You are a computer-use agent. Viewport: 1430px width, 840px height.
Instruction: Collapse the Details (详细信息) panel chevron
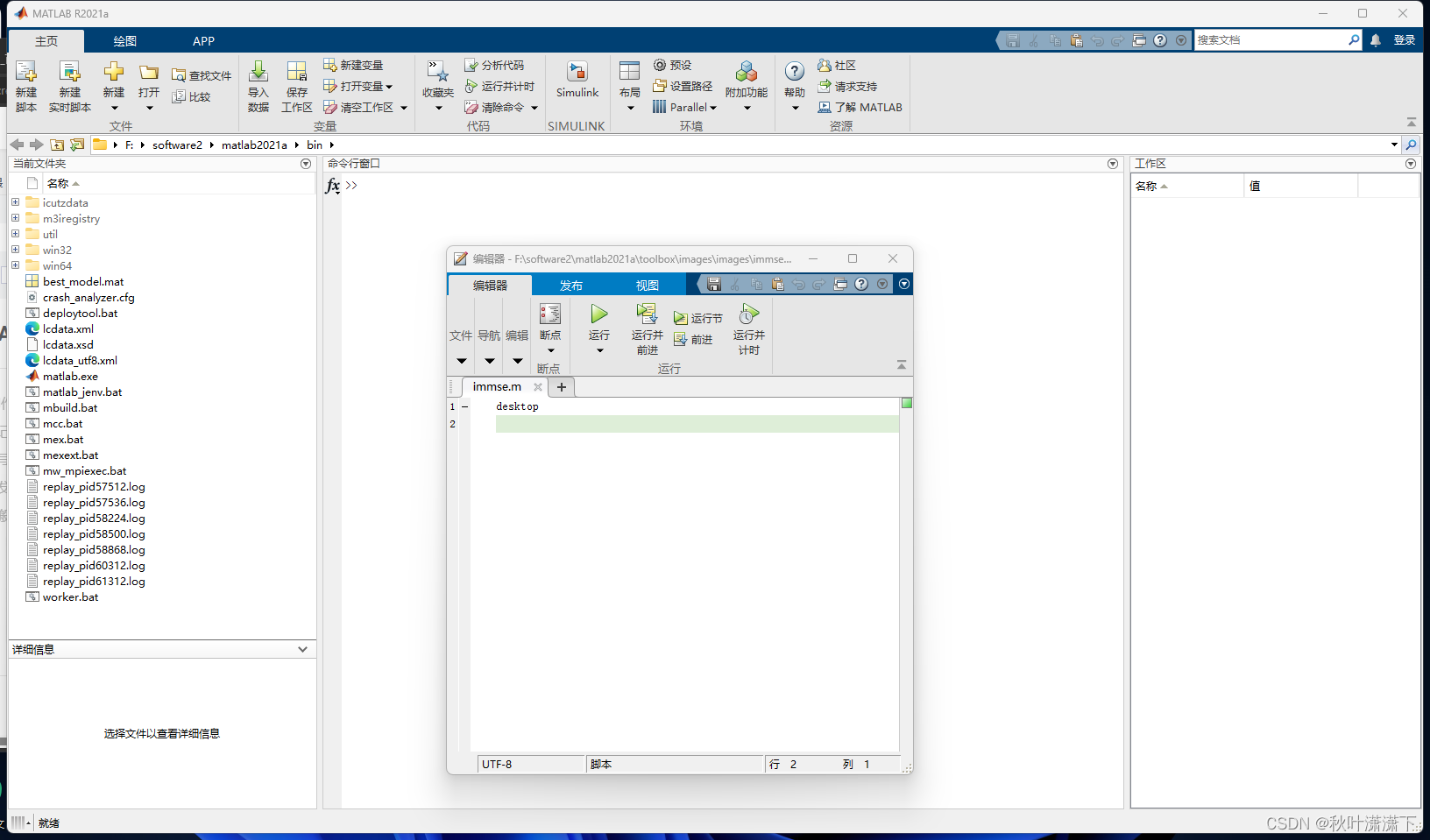pyautogui.click(x=302, y=649)
